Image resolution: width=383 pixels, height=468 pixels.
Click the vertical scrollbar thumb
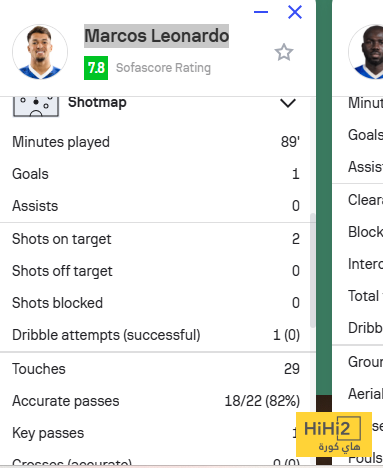[x=313, y=270]
